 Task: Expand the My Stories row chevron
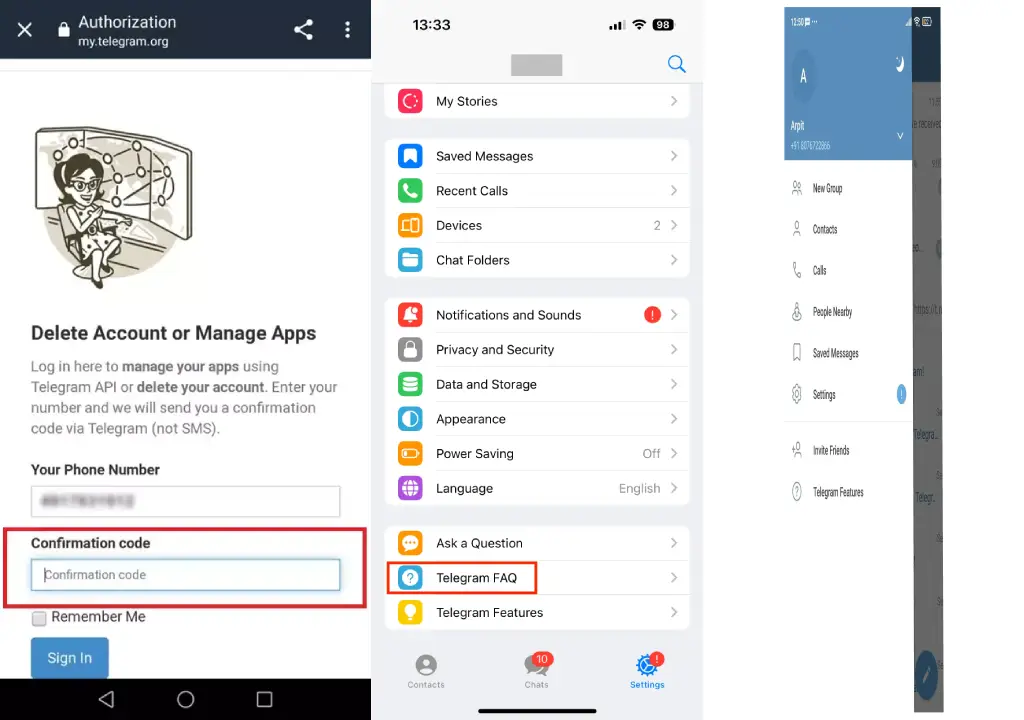coord(674,101)
